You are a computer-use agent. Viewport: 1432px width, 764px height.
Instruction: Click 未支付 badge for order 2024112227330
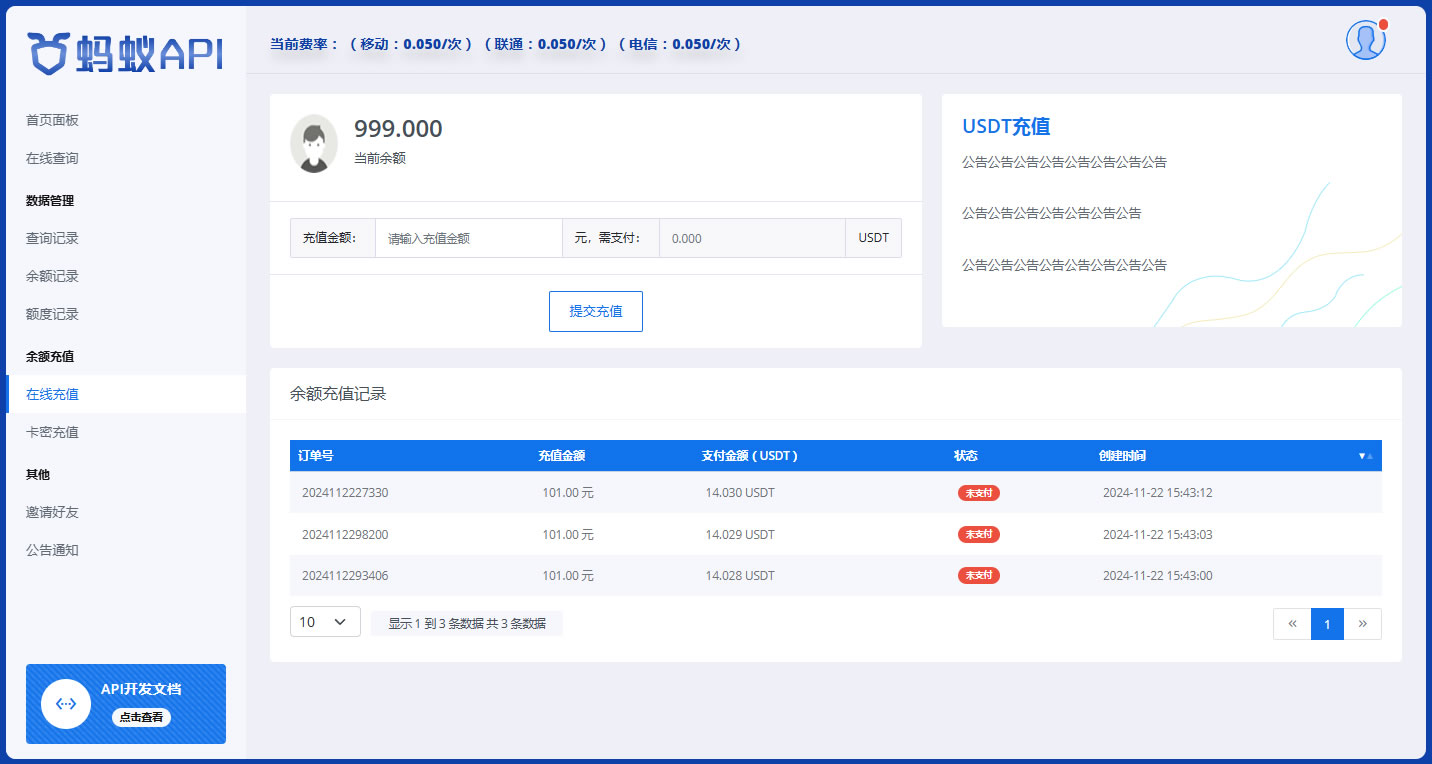coord(979,493)
